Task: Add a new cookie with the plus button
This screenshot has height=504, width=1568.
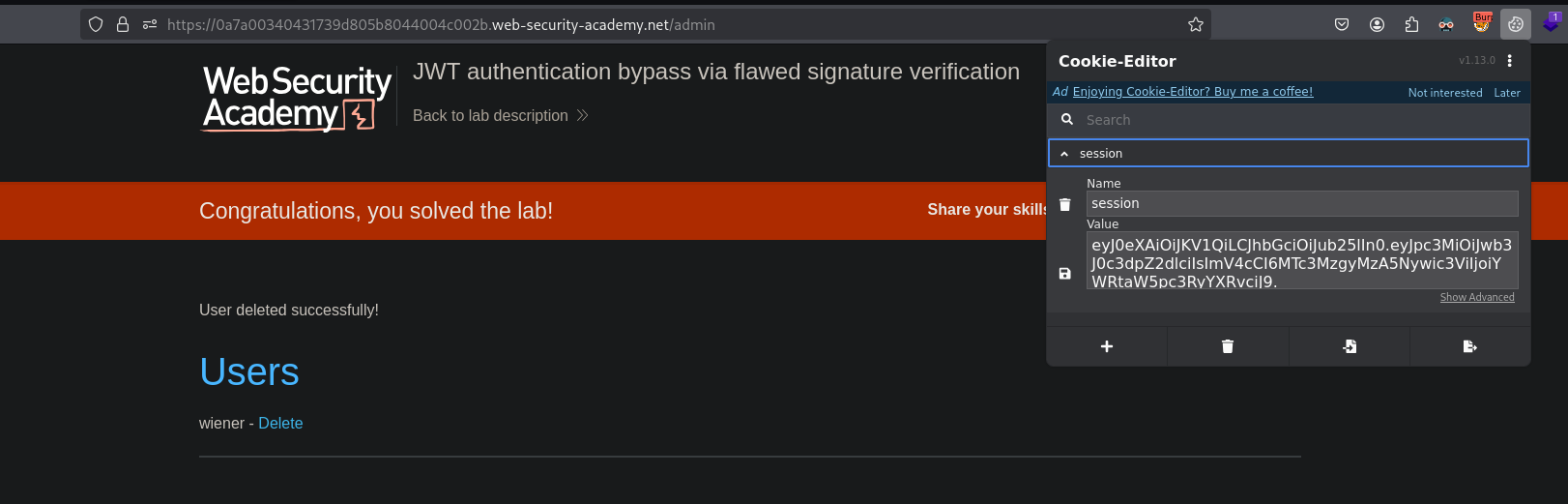Action: pyautogui.click(x=1107, y=346)
